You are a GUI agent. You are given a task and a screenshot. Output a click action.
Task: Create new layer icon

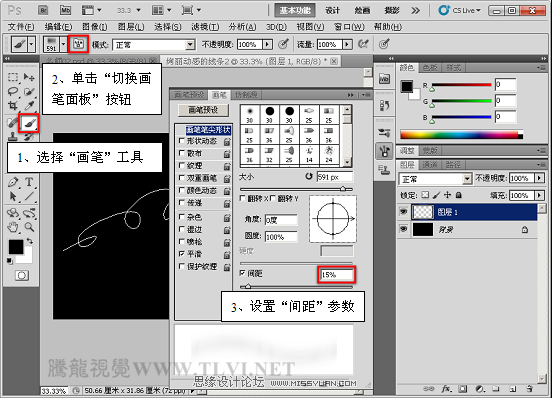[x=513, y=389]
